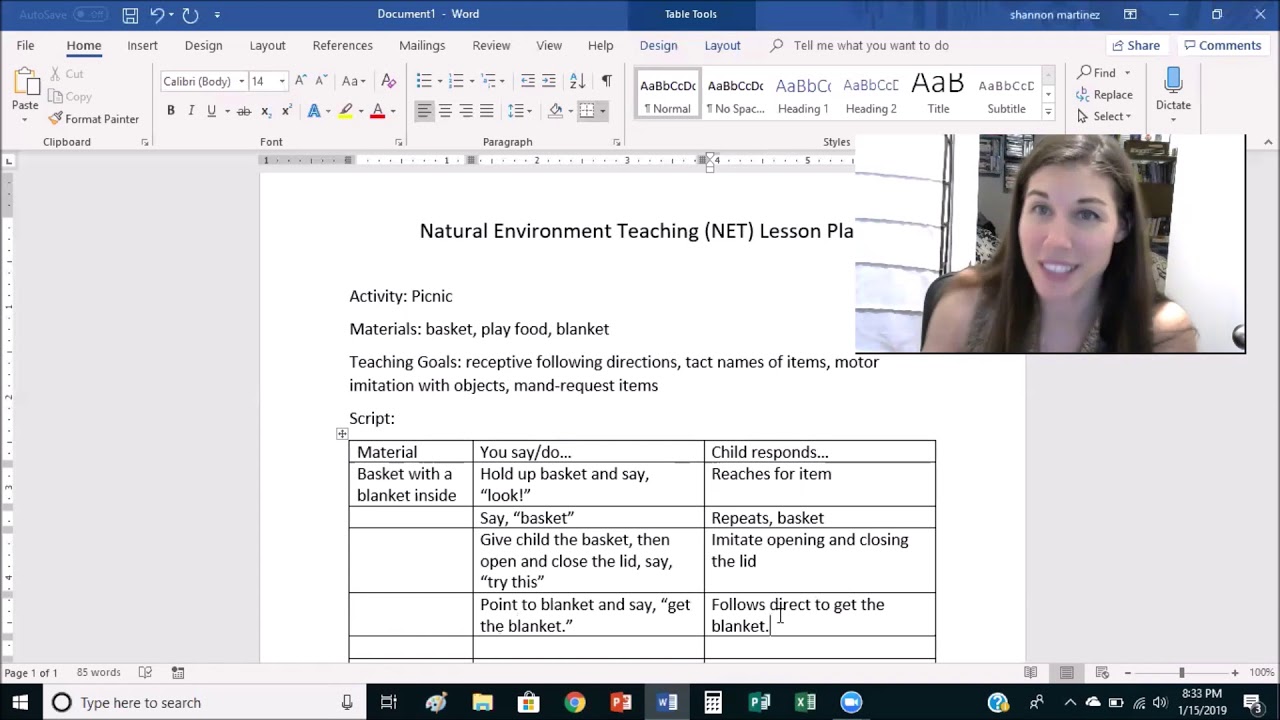
Task: Toggle AutoSave switch
Action: 91,15
